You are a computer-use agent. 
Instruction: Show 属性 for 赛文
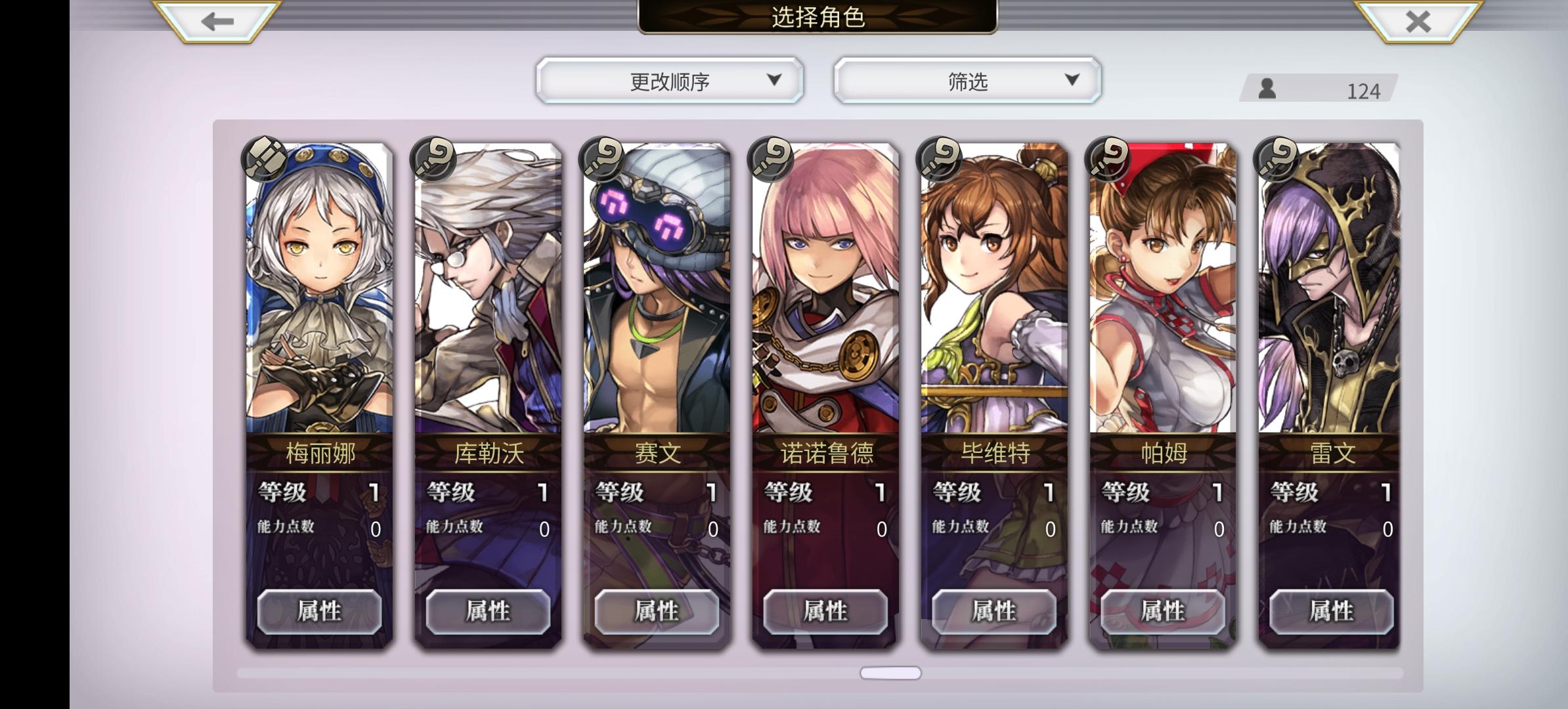657,611
